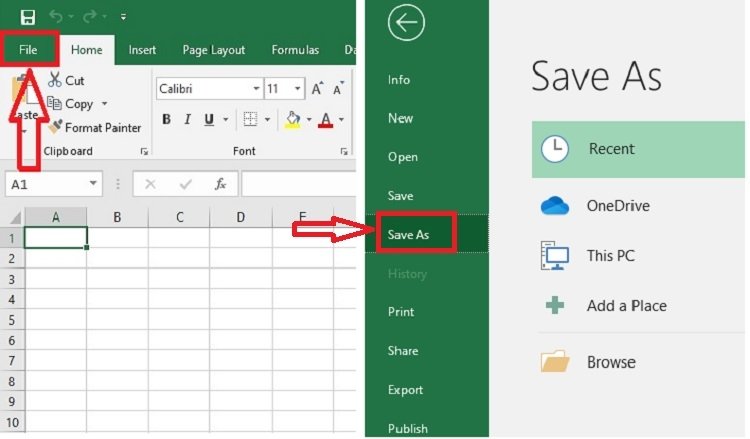Click the Increase Font Size icon

317,89
